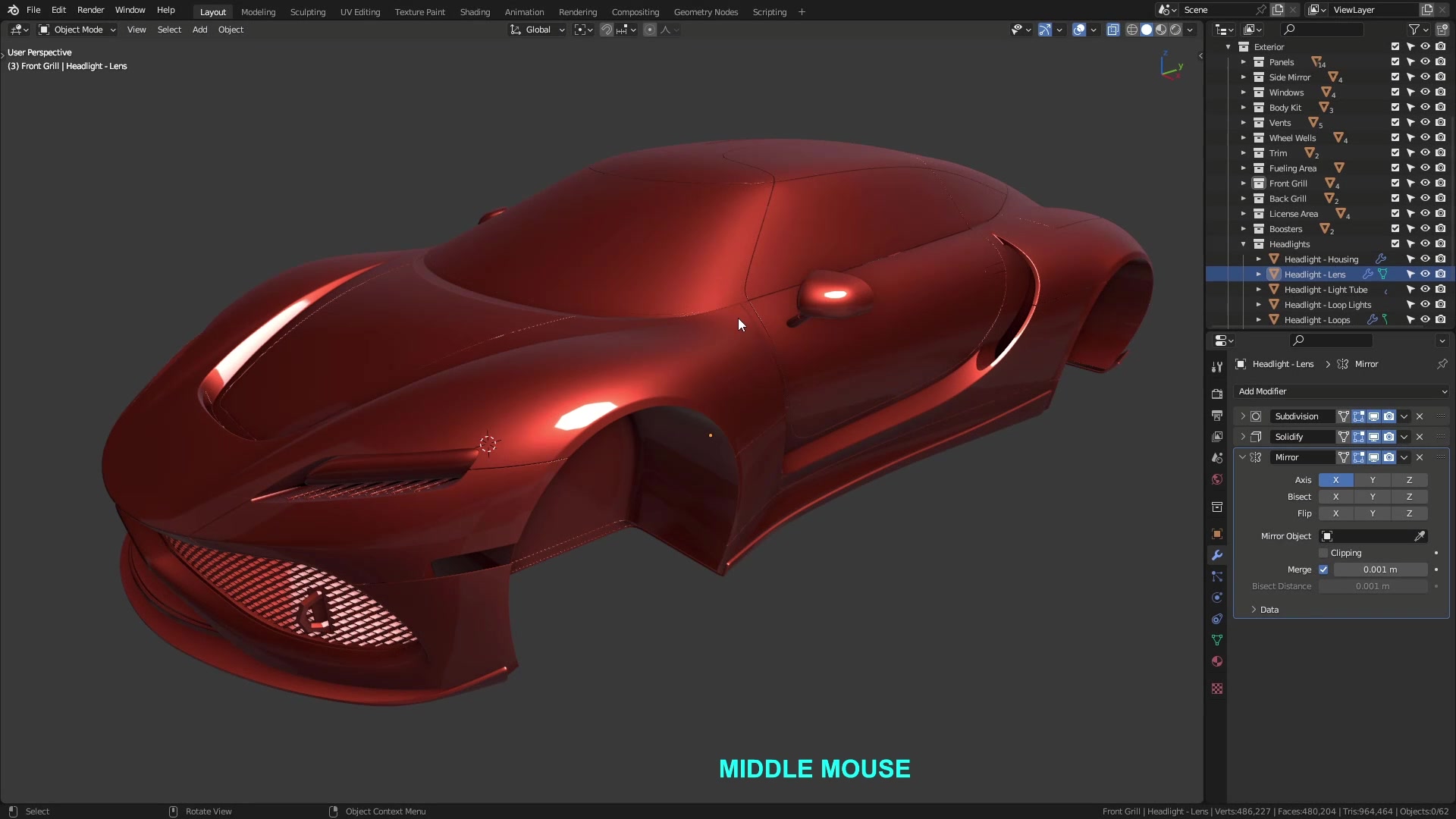Image resolution: width=1456 pixels, height=819 pixels.
Task: Open the Add Modifier dropdown
Action: pyautogui.click(x=1341, y=391)
